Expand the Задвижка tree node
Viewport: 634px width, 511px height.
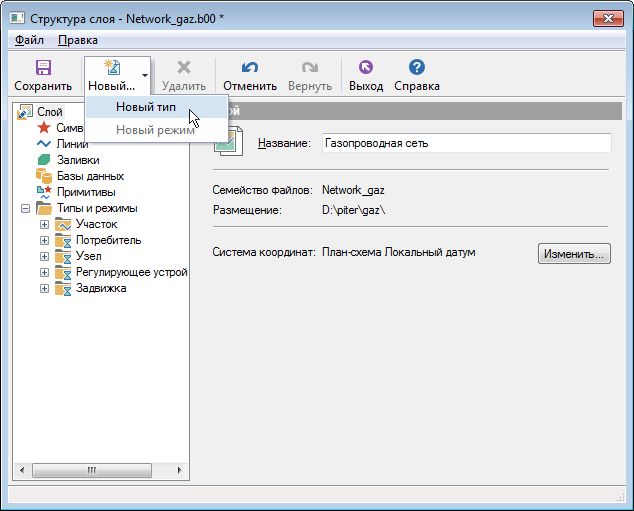coord(44,289)
